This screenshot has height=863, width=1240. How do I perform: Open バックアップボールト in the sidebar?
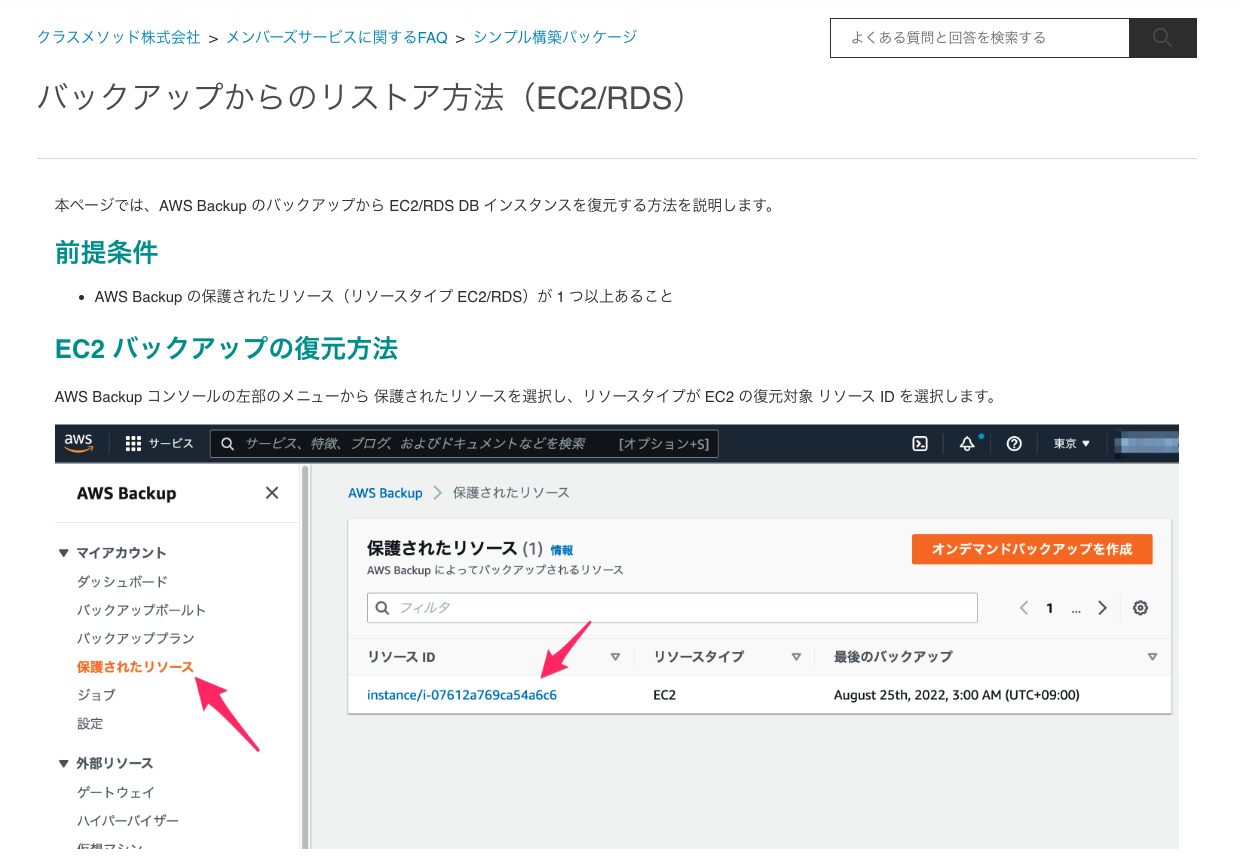tap(141, 610)
